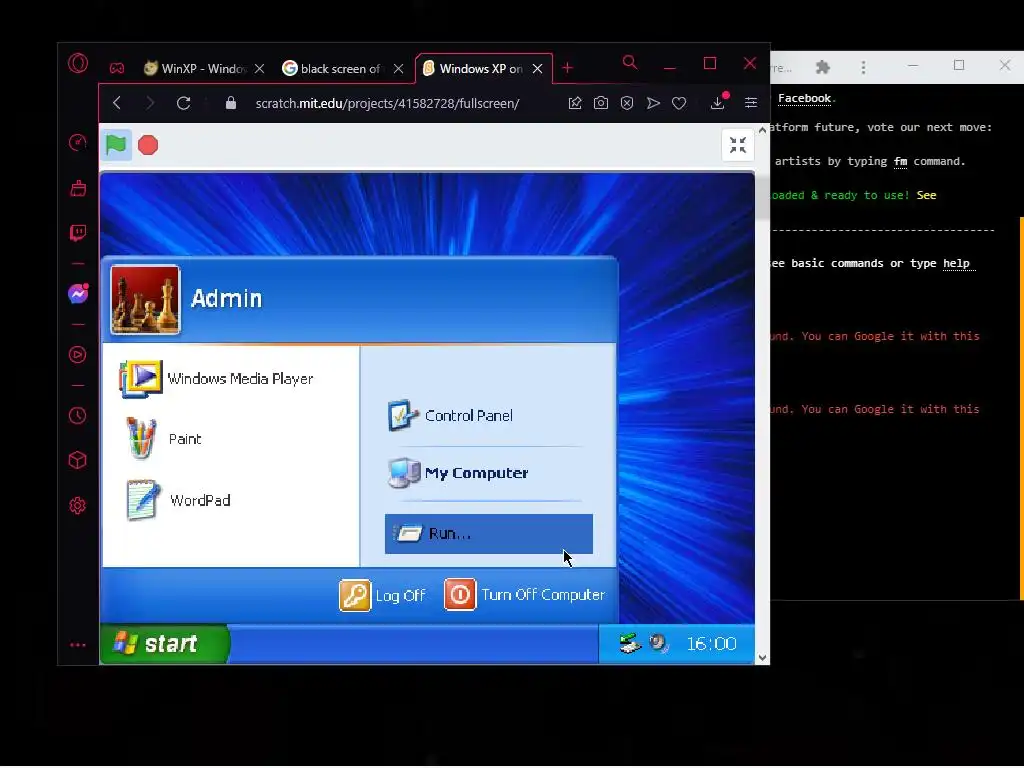Close the WinXP - Windows tab
Viewport: 1024px width, 768px height.
[x=259, y=69]
